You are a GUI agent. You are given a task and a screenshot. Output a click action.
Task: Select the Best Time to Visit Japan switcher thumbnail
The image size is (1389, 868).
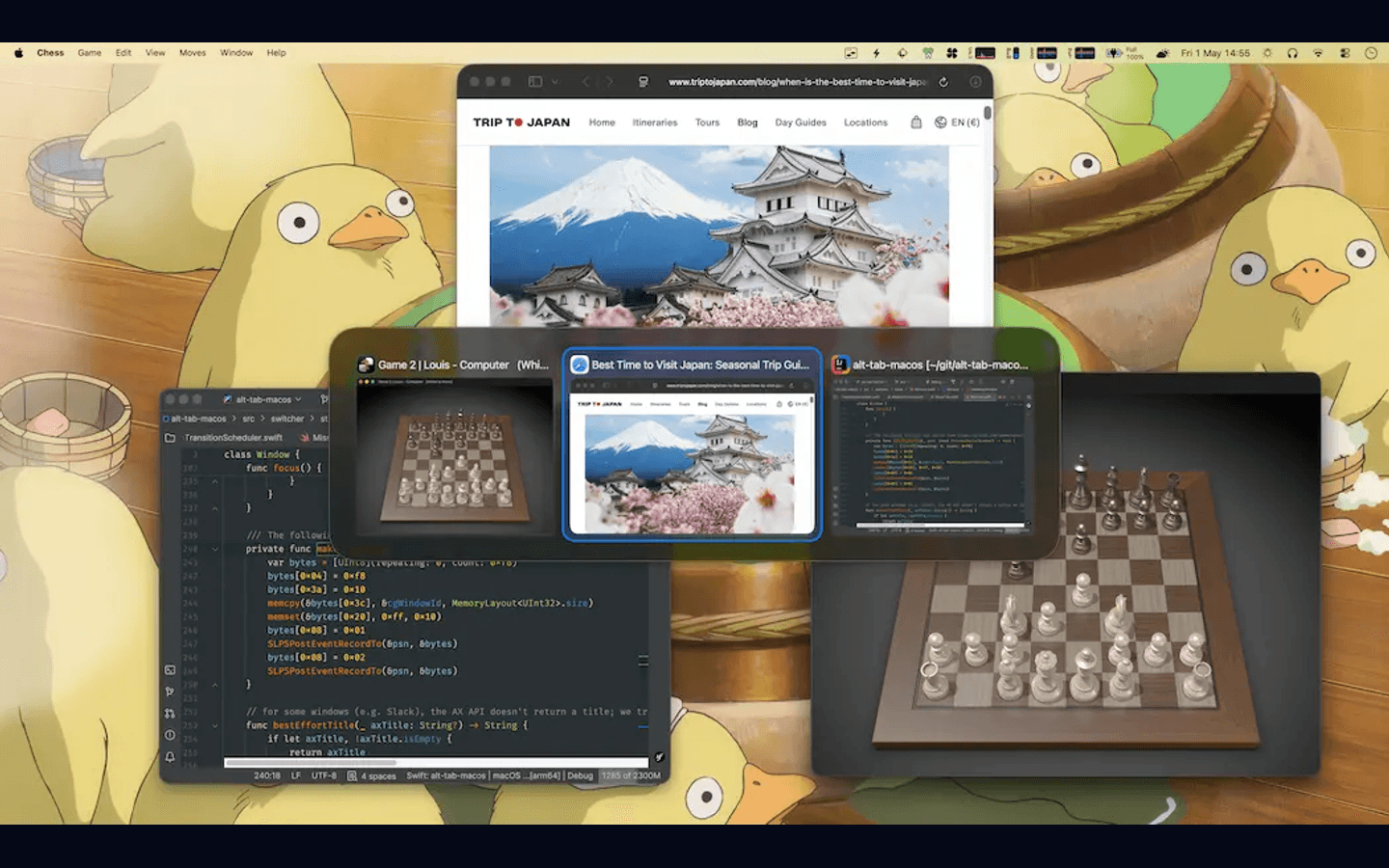coord(692,444)
